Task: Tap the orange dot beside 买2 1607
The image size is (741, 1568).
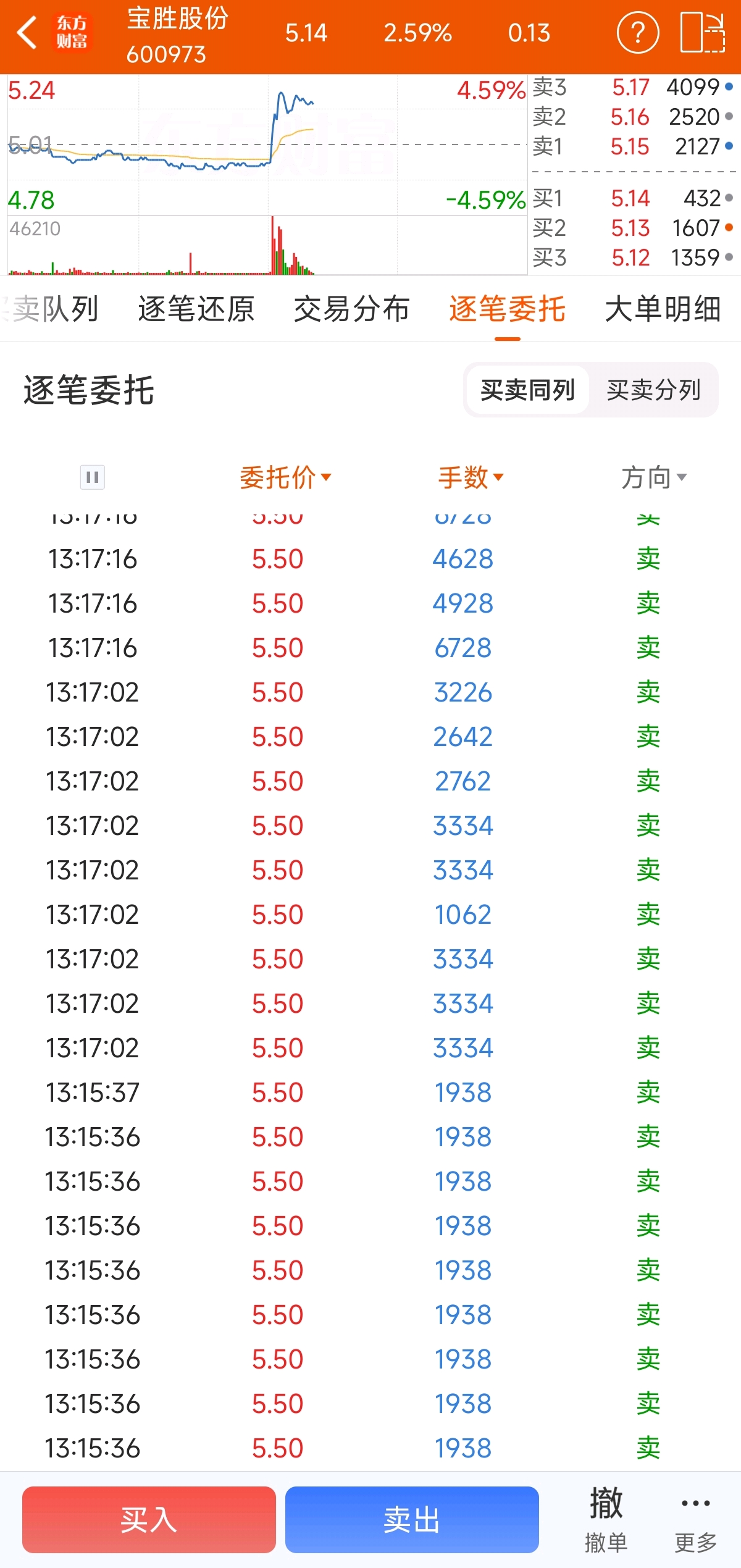Action: click(729, 228)
